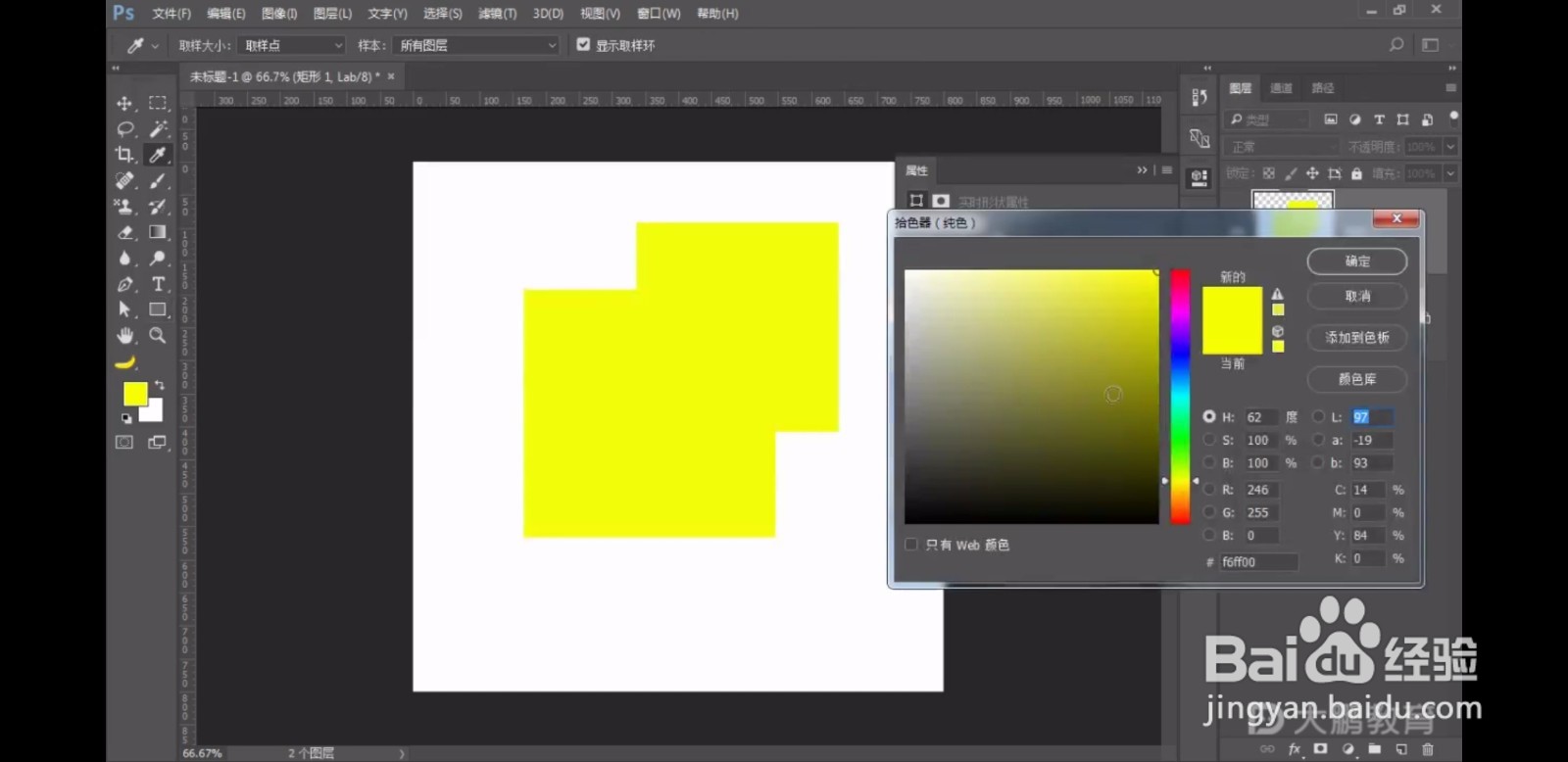The width and height of the screenshot is (1568, 762).
Task: Select the Spot Healing Brush tool
Action: (124, 180)
